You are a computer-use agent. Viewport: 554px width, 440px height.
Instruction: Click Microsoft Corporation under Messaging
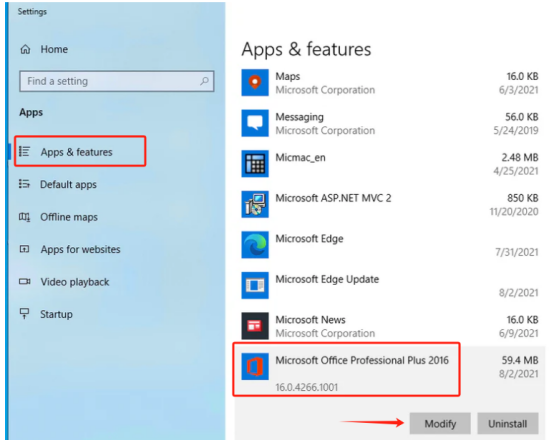click(x=325, y=130)
